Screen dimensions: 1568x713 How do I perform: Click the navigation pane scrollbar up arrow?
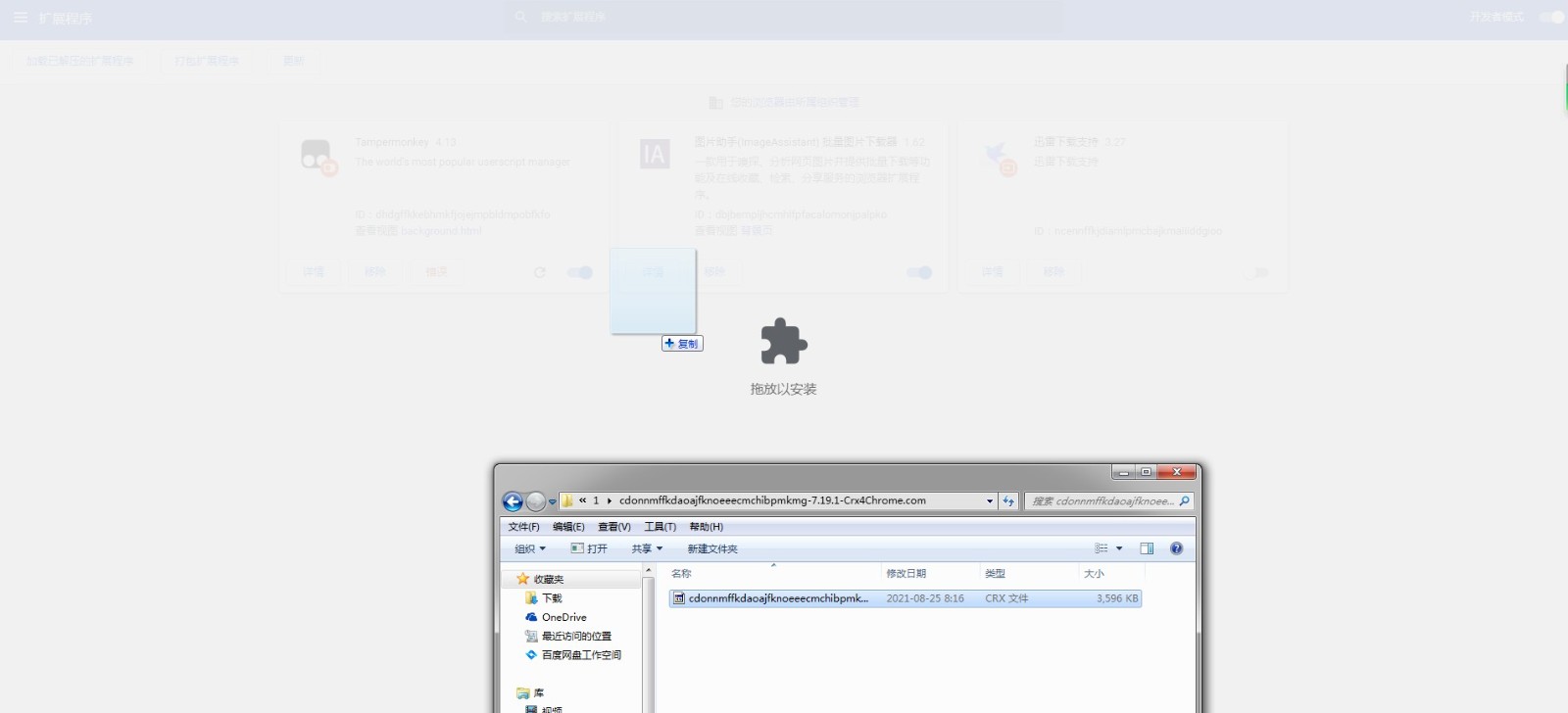[x=648, y=571]
